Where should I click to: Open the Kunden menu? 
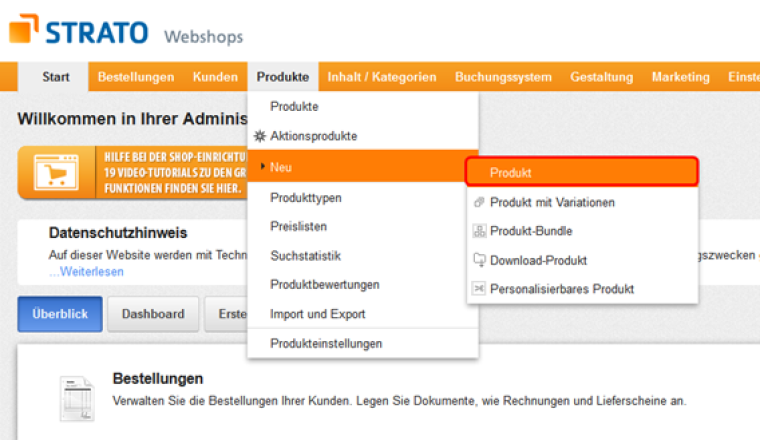(x=215, y=77)
